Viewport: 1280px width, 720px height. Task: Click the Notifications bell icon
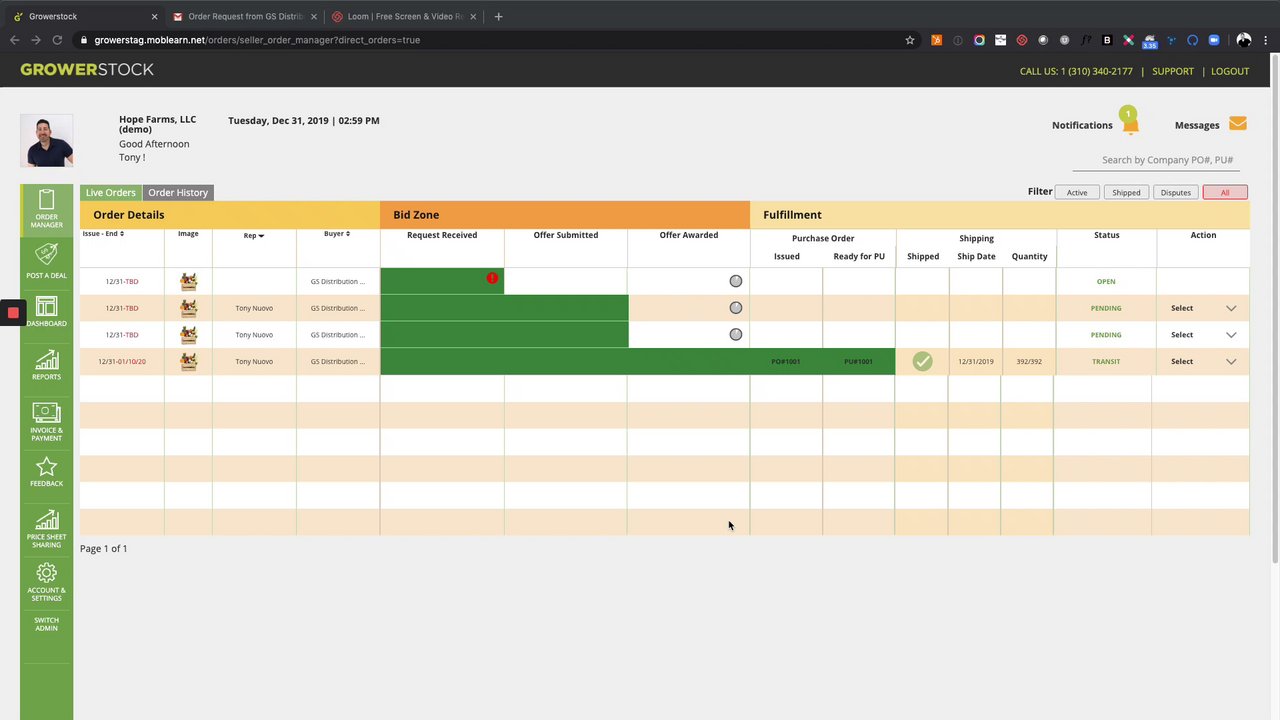[1130, 124]
